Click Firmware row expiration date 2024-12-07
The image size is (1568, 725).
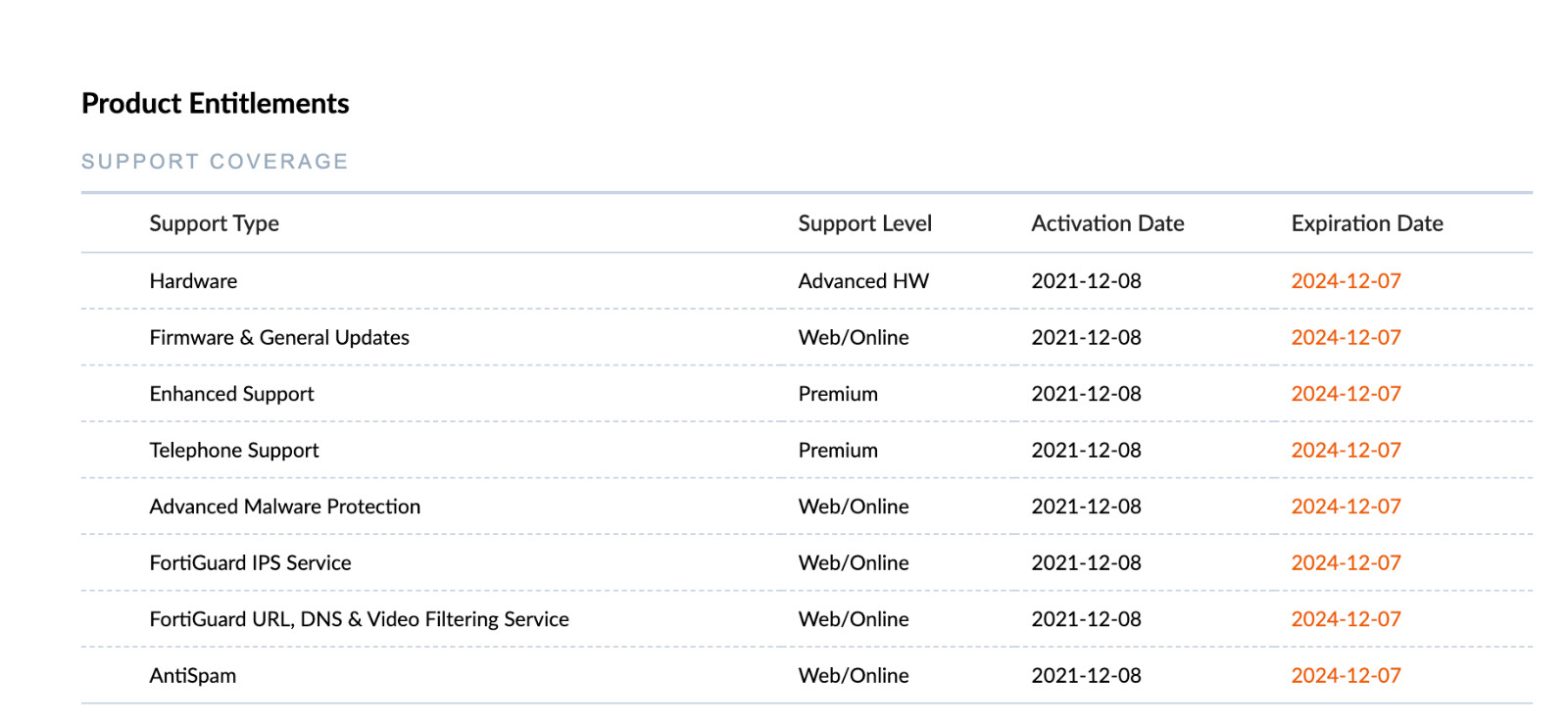click(x=1347, y=338)
